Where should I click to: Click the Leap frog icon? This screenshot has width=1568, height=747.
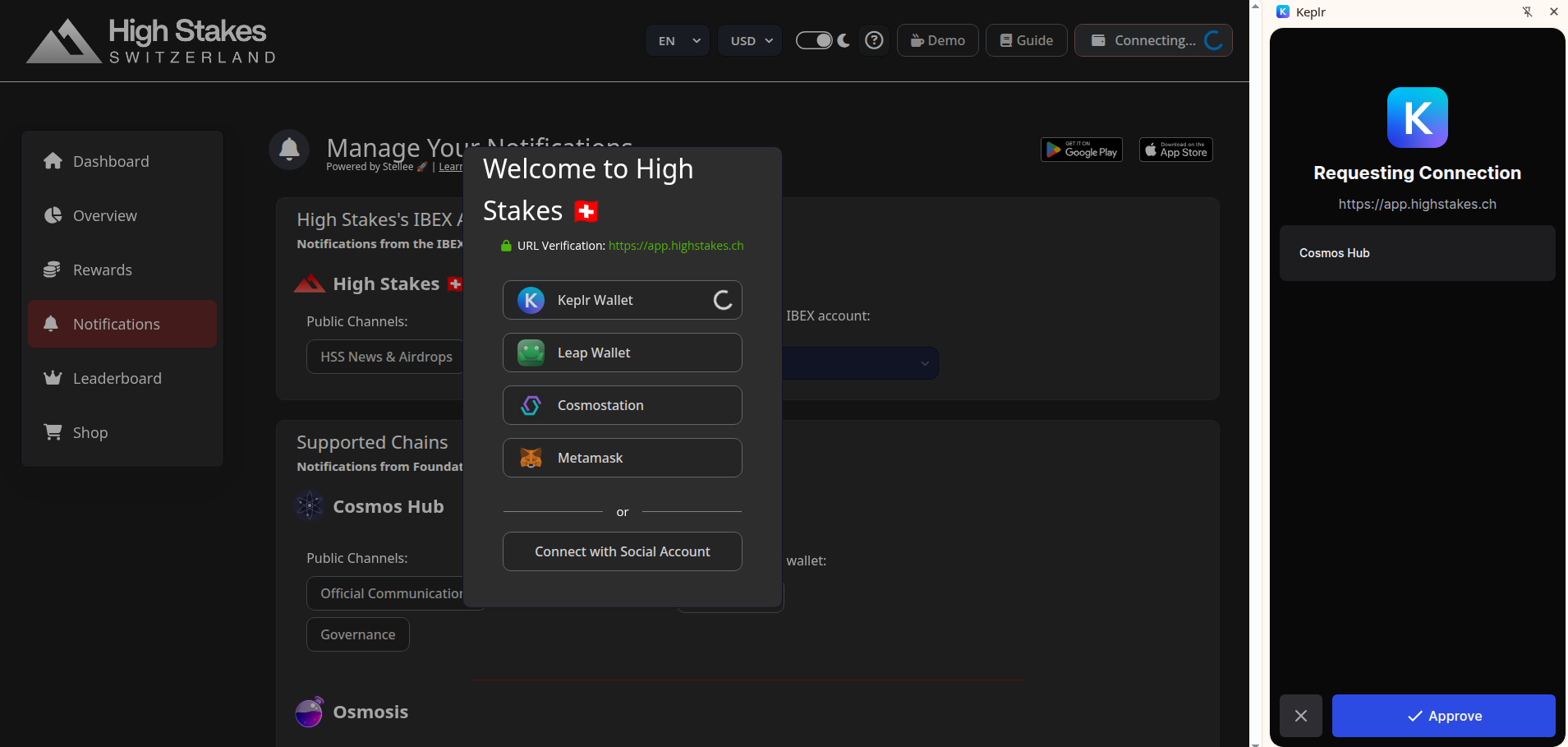[x=531, y=353]
